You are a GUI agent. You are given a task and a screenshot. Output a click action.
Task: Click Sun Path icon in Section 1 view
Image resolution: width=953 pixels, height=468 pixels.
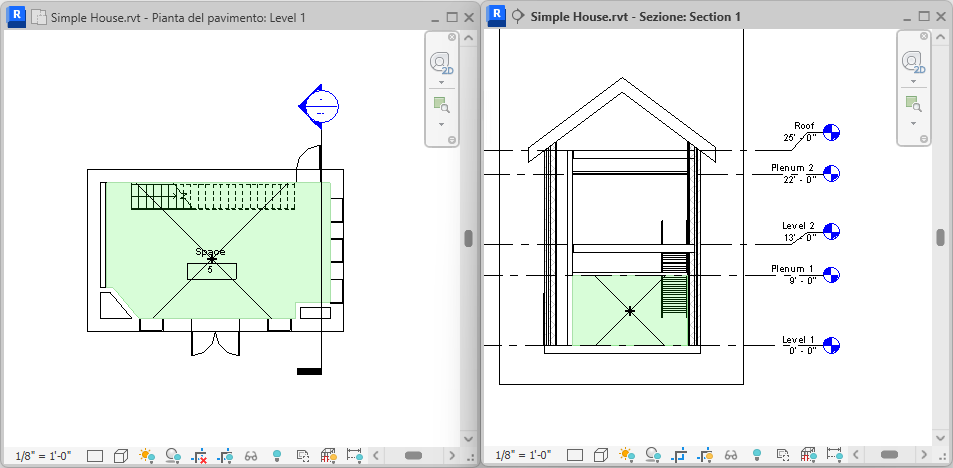coord(627,455)
